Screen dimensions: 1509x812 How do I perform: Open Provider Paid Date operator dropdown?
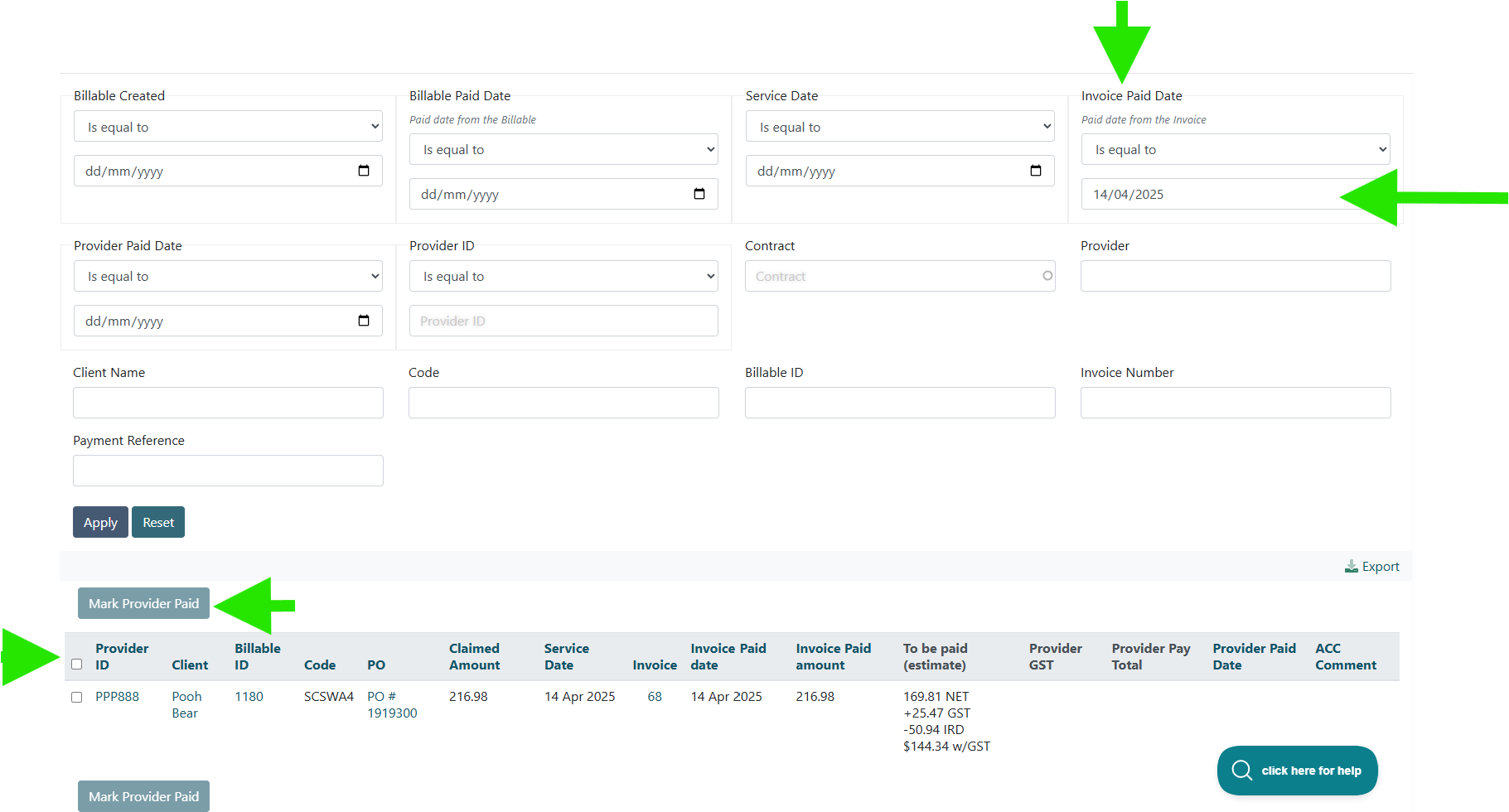[228, 276]
